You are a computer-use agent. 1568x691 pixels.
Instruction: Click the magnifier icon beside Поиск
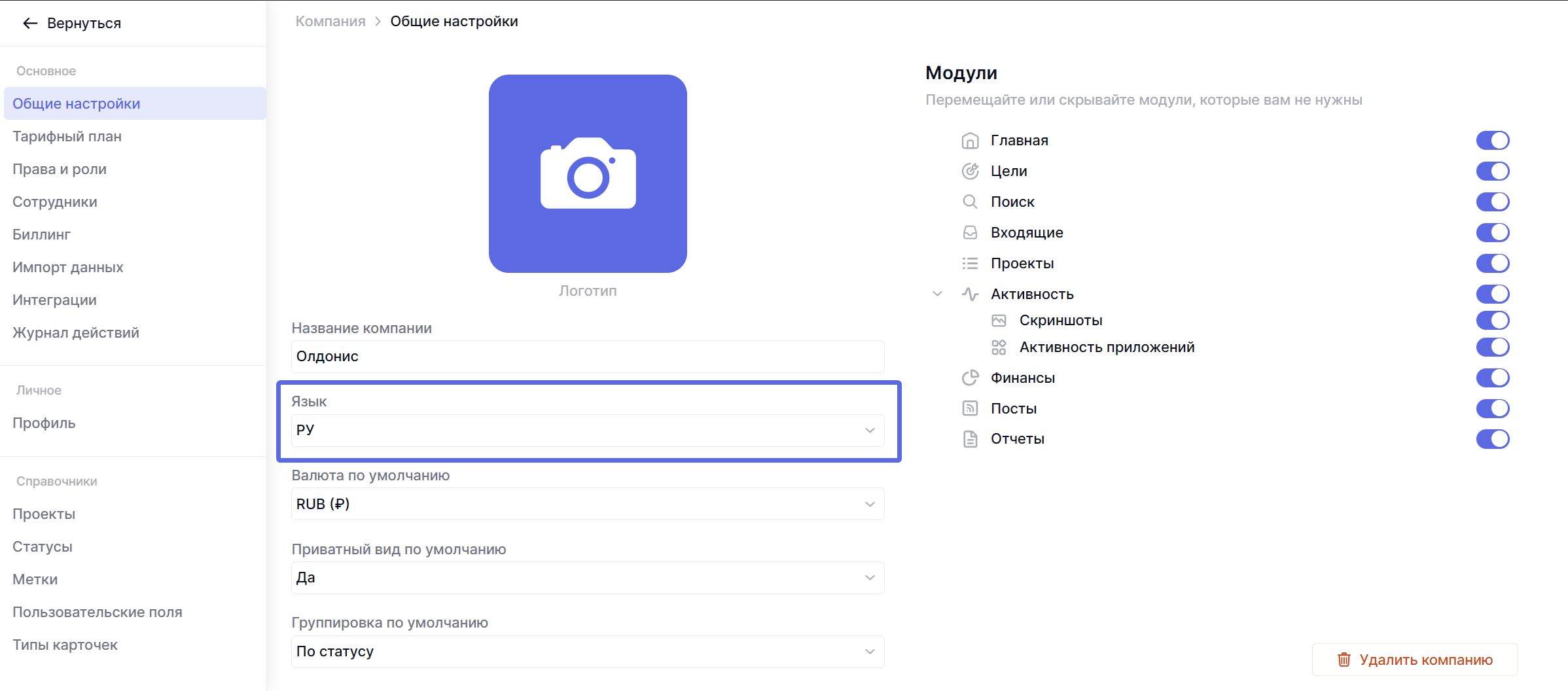pyautogui.click(x=970, y=202)
